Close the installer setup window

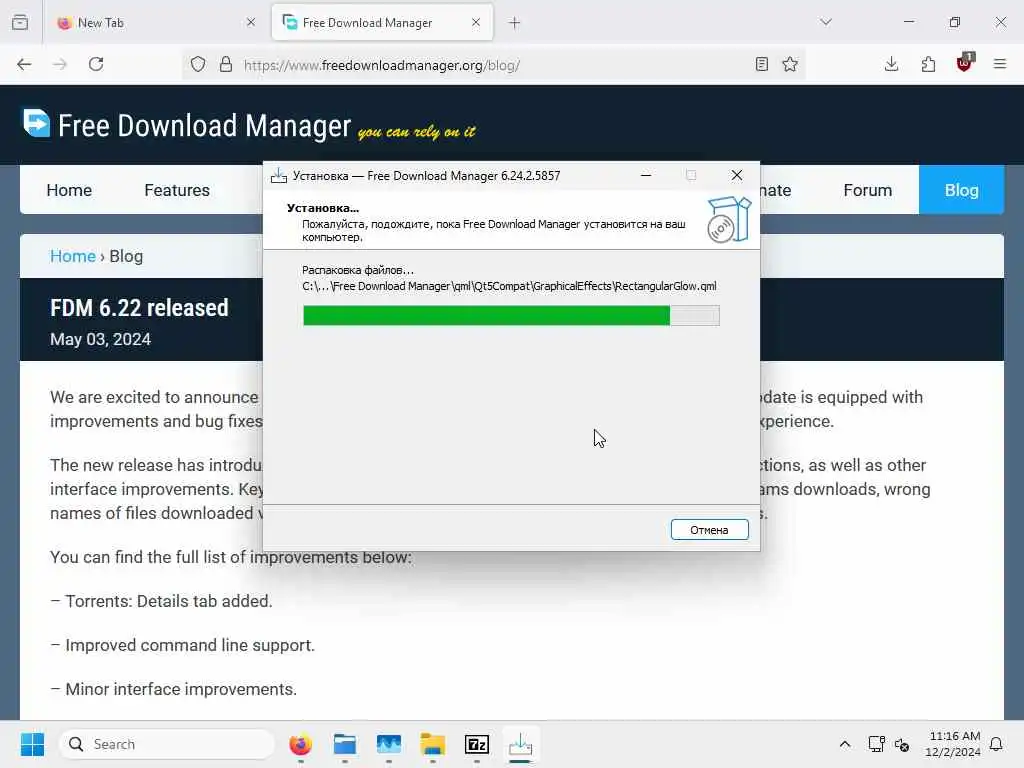pos(737,175)
